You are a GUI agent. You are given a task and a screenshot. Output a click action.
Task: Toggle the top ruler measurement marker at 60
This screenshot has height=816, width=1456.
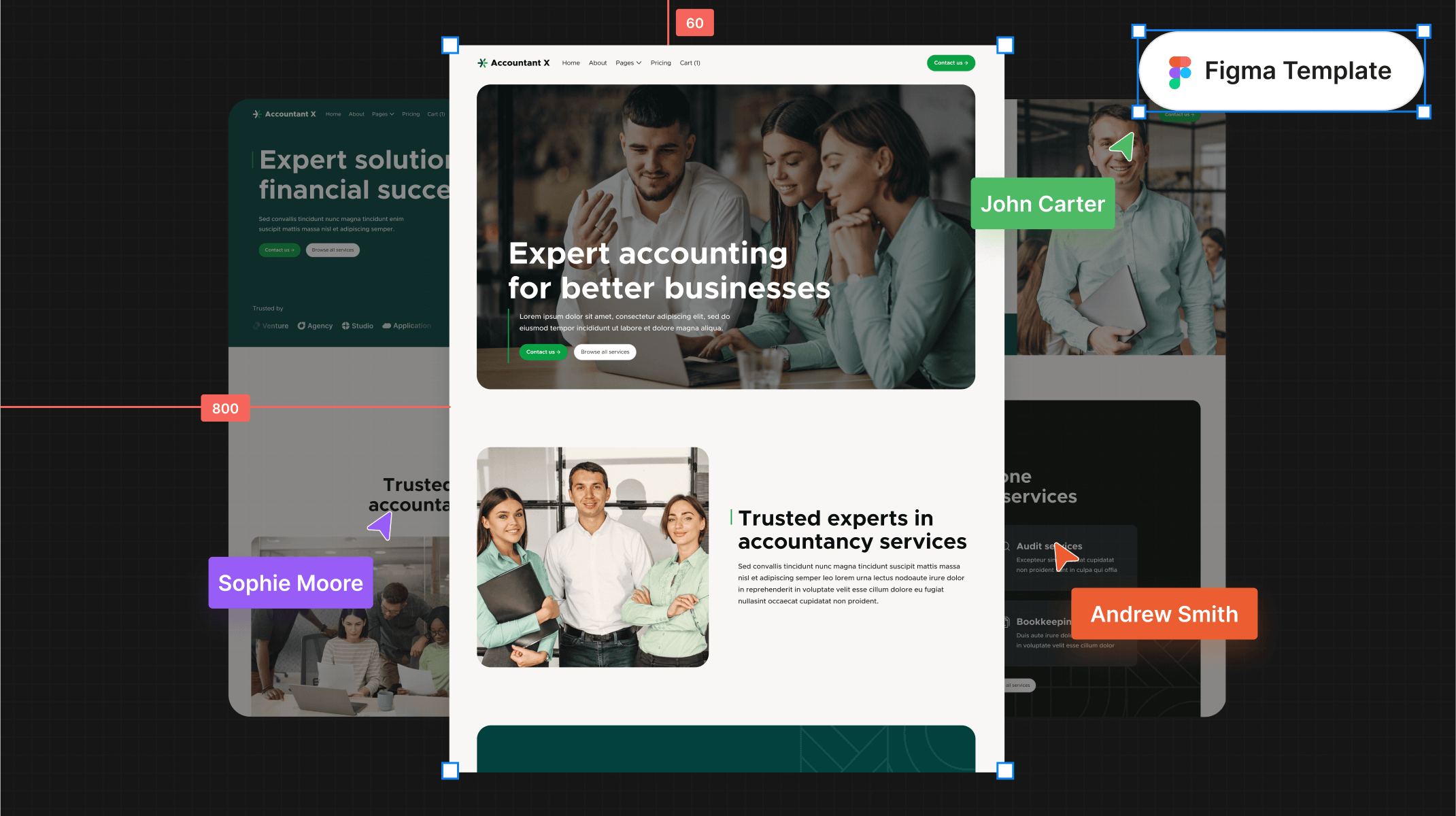694,22
